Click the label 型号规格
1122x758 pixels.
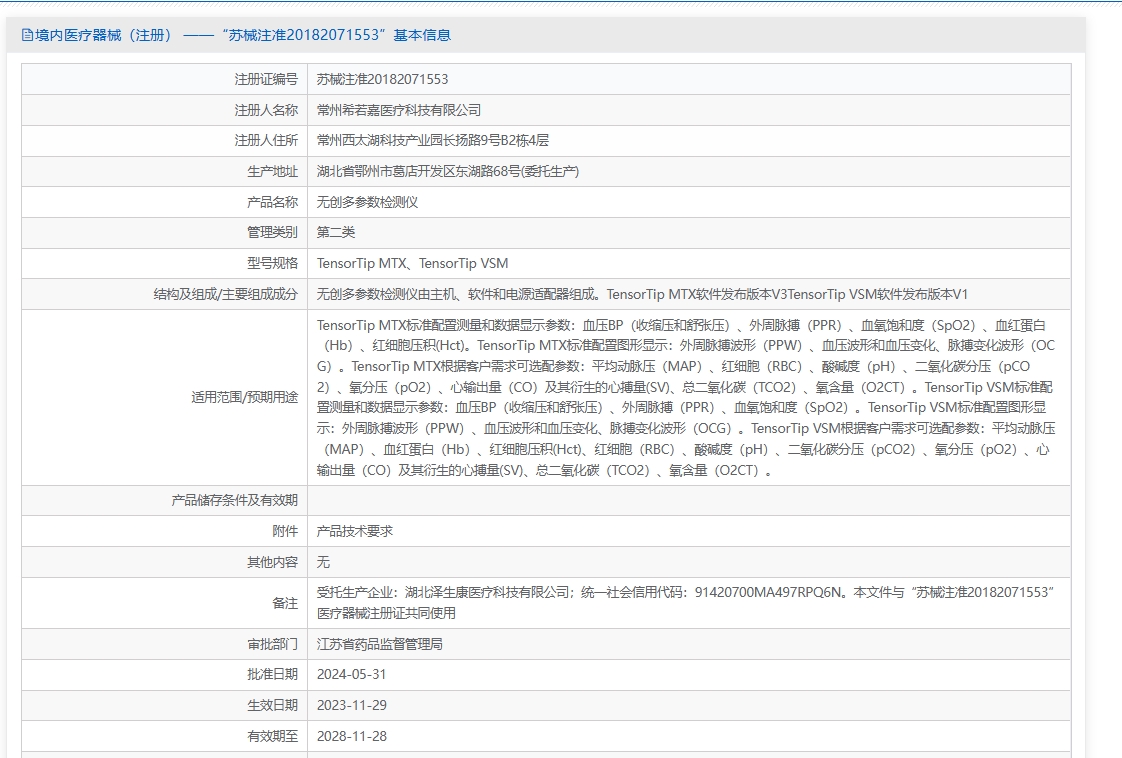tap(273, 263)
